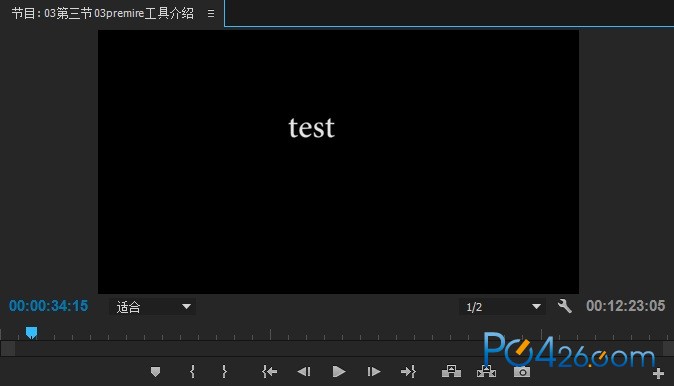Screen dimensions: 674x386
Task: Open the 适合 zoom level dropdown
Action: click(153, 307)
